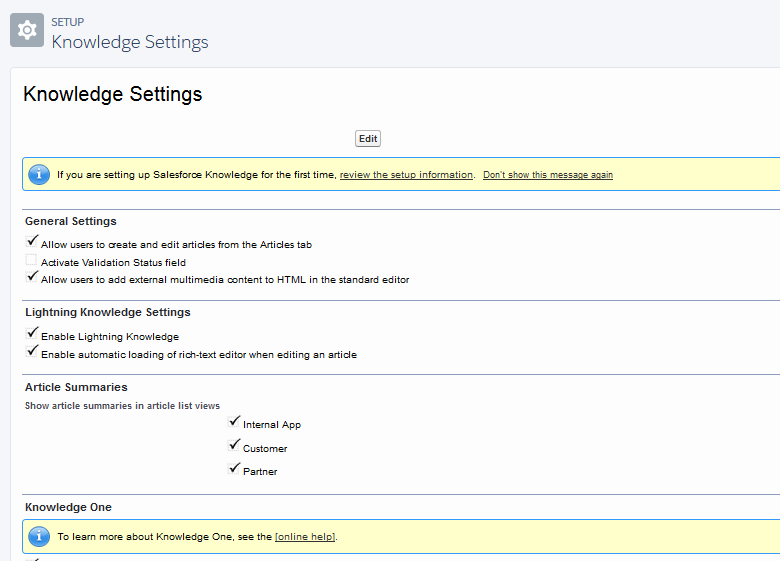Click info icon beside first-time setup message
The width and height of the screenshot is (780, 561).
39,174
